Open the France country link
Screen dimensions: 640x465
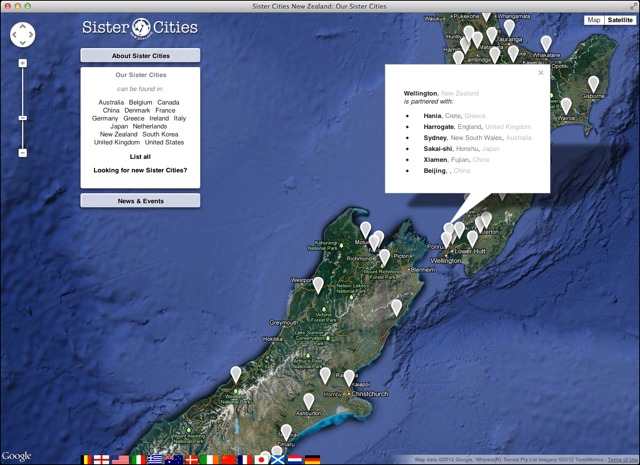click(x=165, y=110)
